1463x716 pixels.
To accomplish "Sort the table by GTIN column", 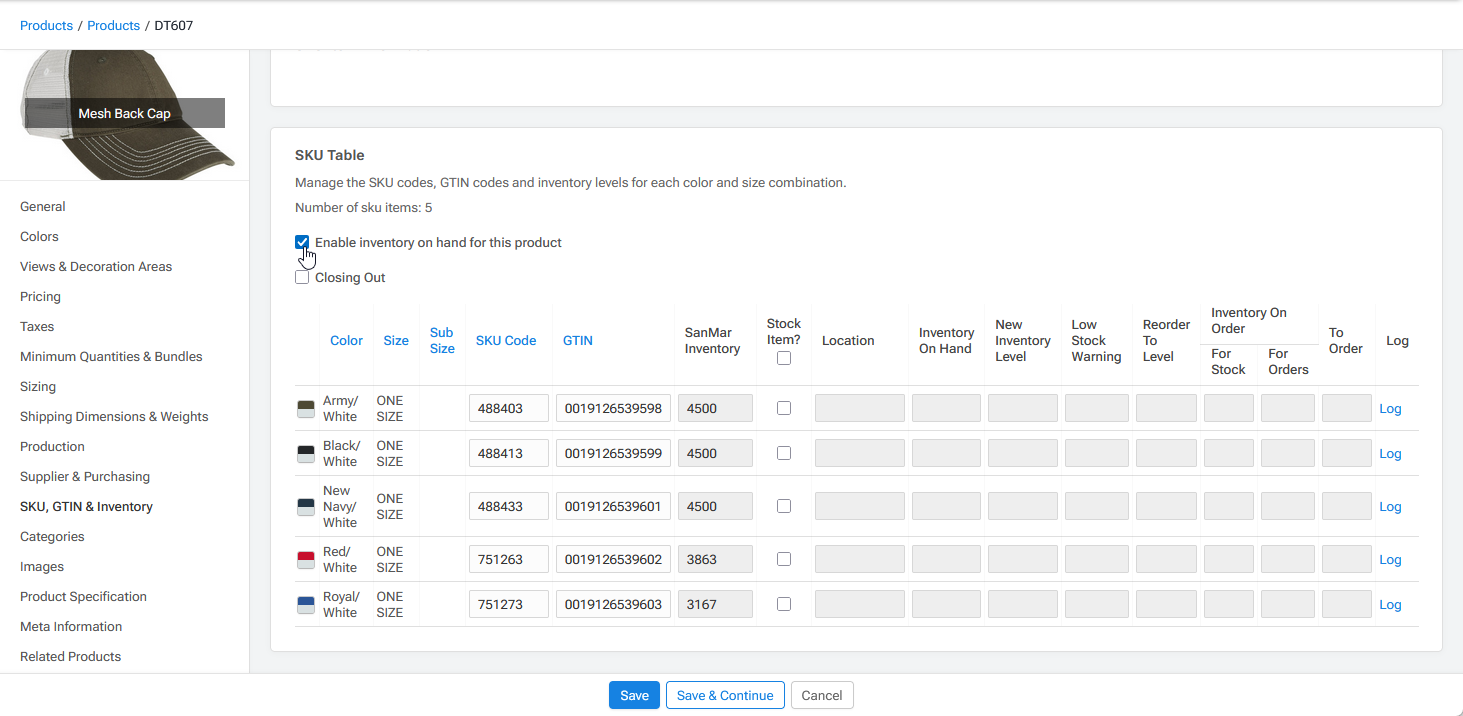I will point(577,340).
